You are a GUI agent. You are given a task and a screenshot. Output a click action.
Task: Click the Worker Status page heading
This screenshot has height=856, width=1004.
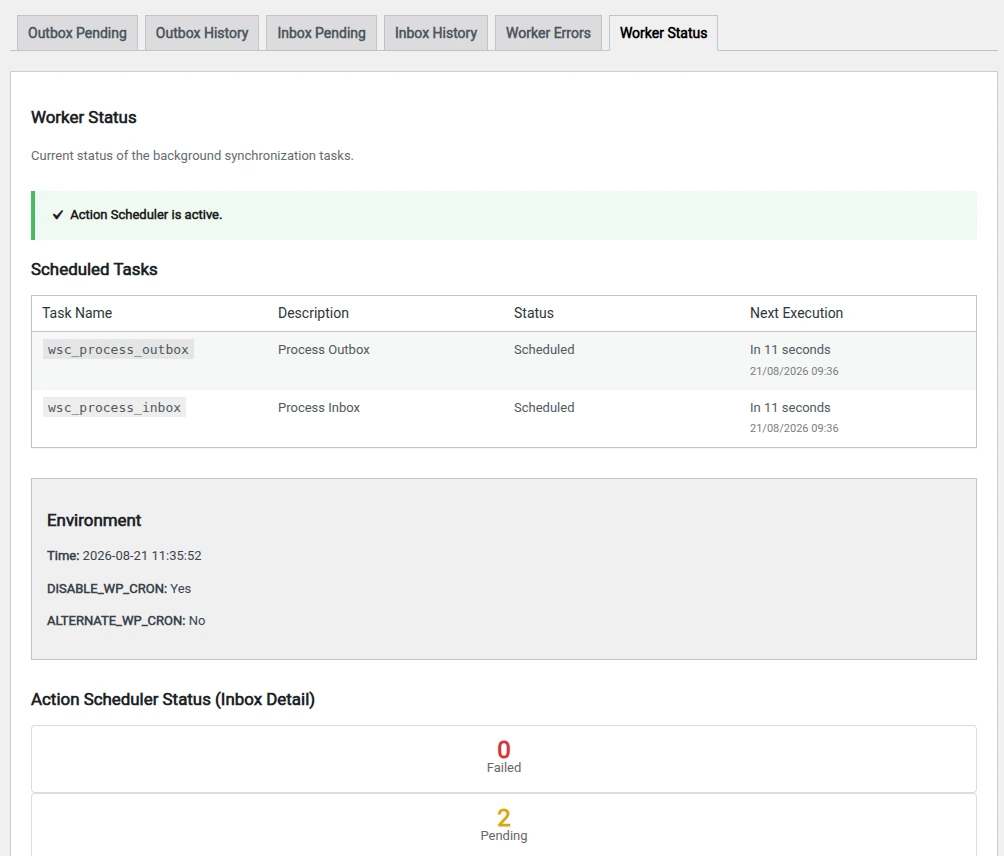(x=84, y=117)
